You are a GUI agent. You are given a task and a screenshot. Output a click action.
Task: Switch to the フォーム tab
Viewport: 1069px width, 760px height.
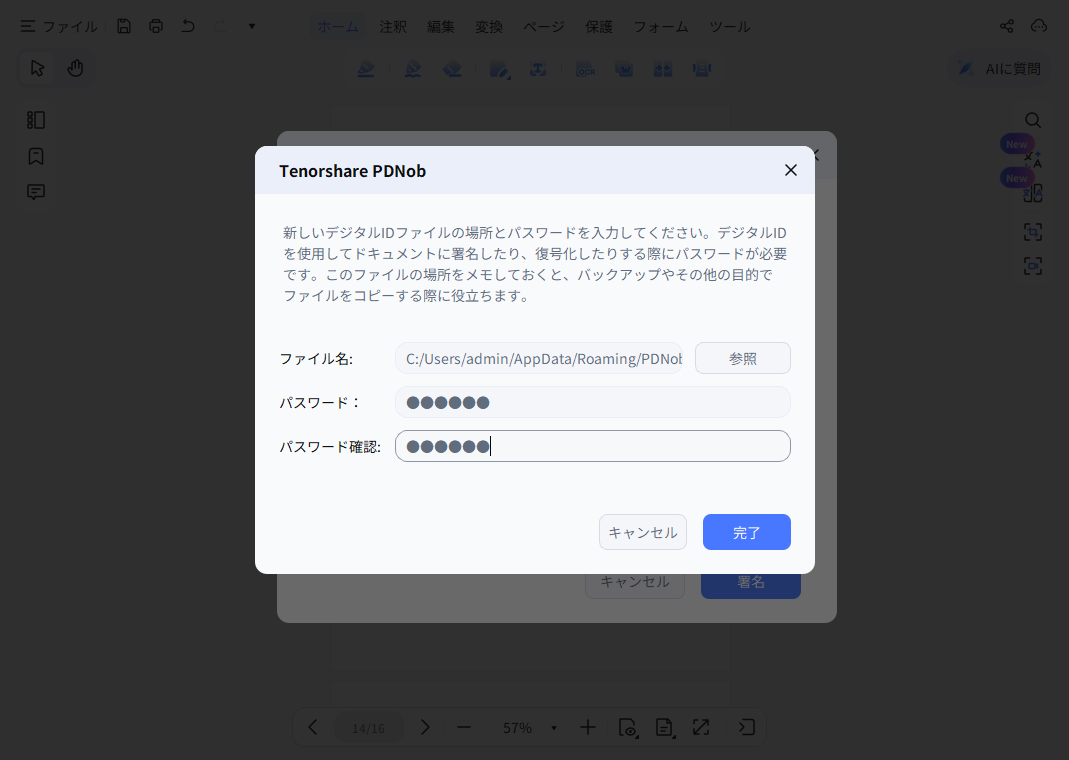[x=661, y=27]
